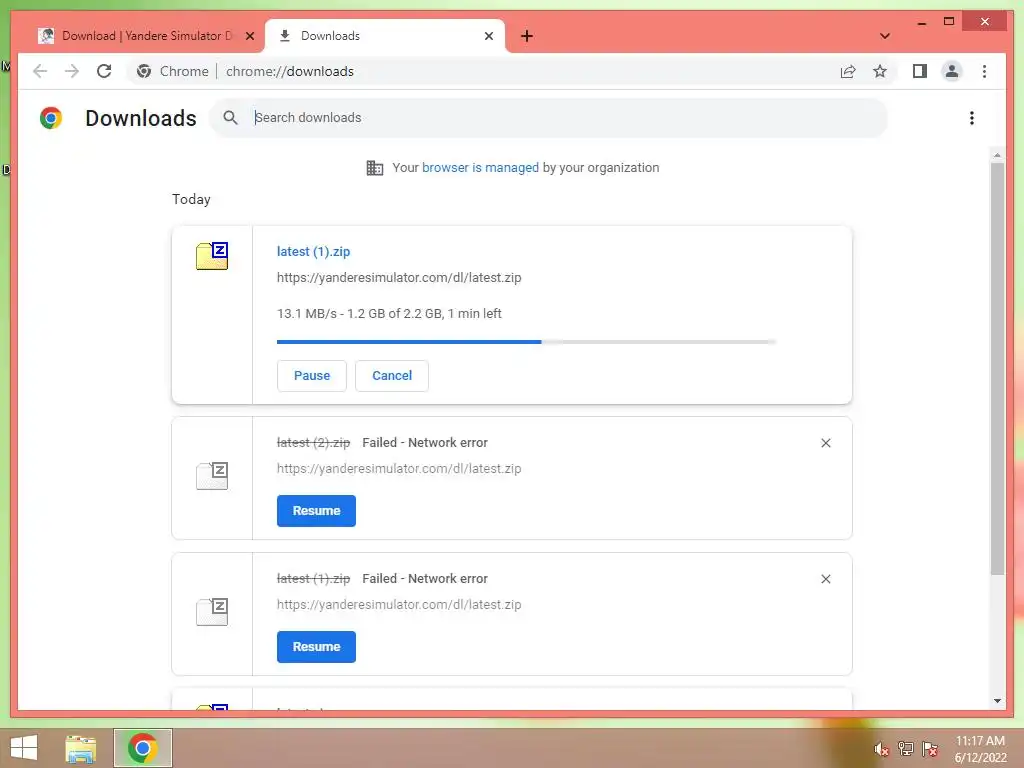Bookmark this page with the star icon

coord(880,71)
